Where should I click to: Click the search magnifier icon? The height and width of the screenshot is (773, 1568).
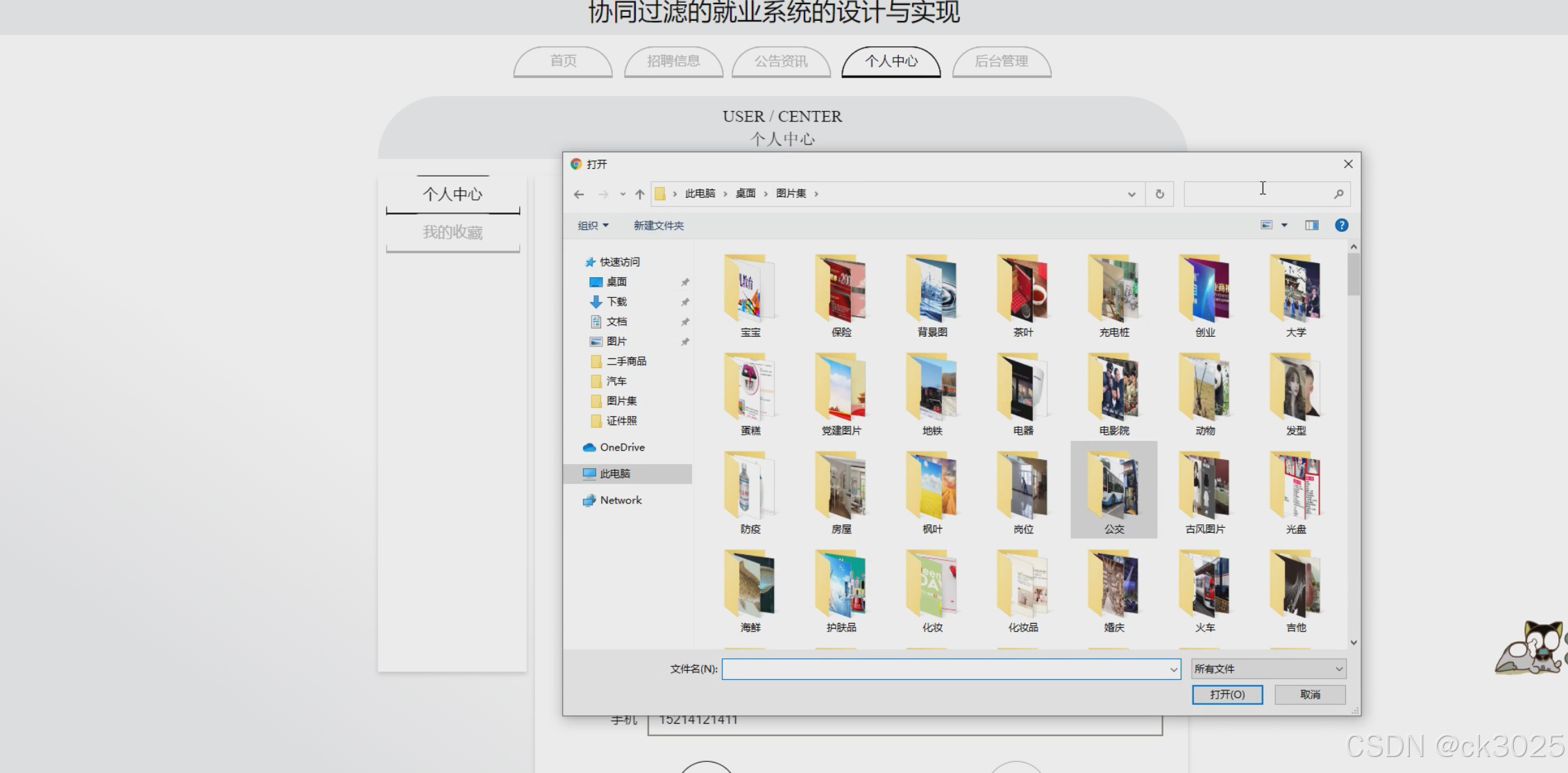tap(1338, 194)
